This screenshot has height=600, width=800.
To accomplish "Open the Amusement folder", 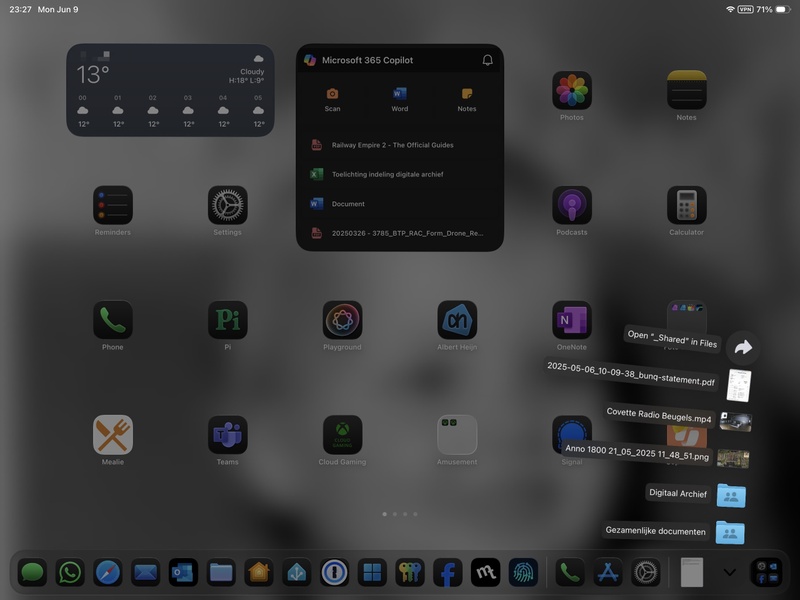I will click(x=457, y=435).
